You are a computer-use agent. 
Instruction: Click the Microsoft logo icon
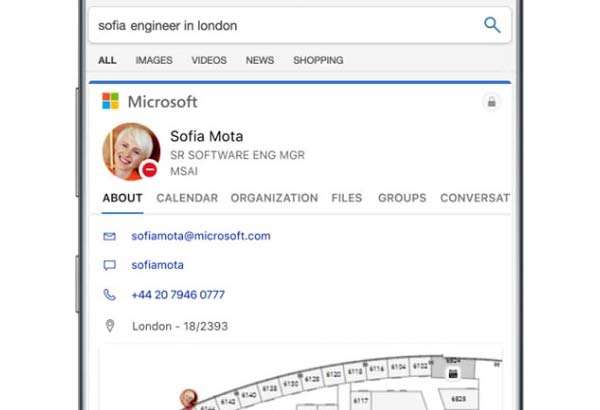[x=110, y=101]
